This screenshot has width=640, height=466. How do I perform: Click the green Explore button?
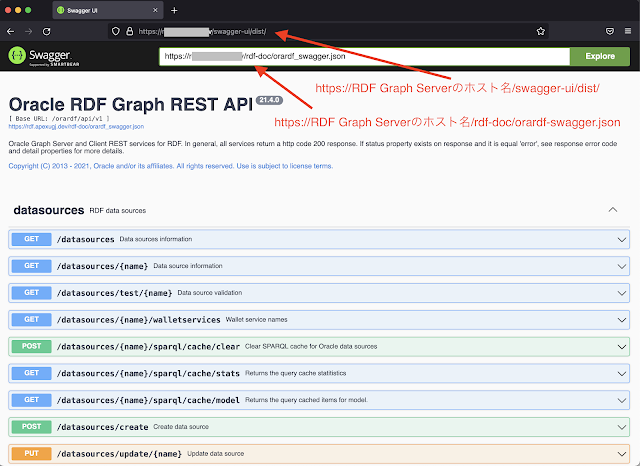(600, 56)
